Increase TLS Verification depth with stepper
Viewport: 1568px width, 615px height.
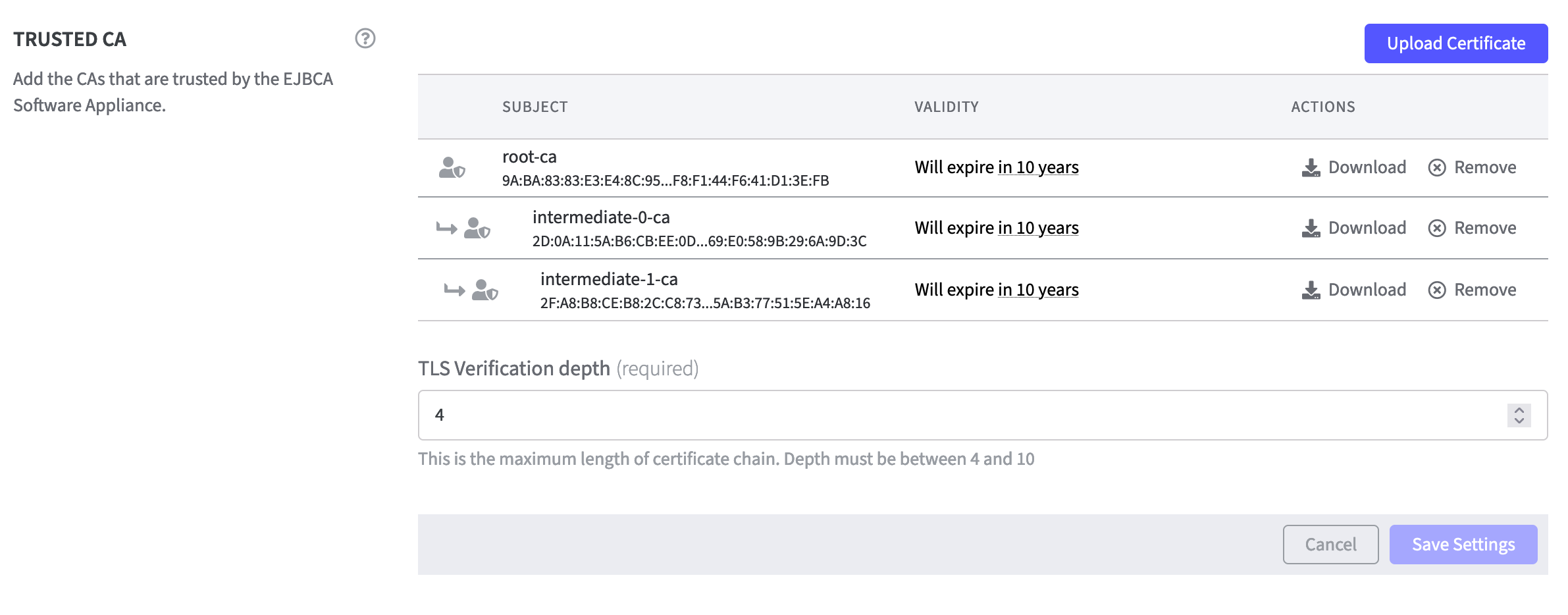1519,410
